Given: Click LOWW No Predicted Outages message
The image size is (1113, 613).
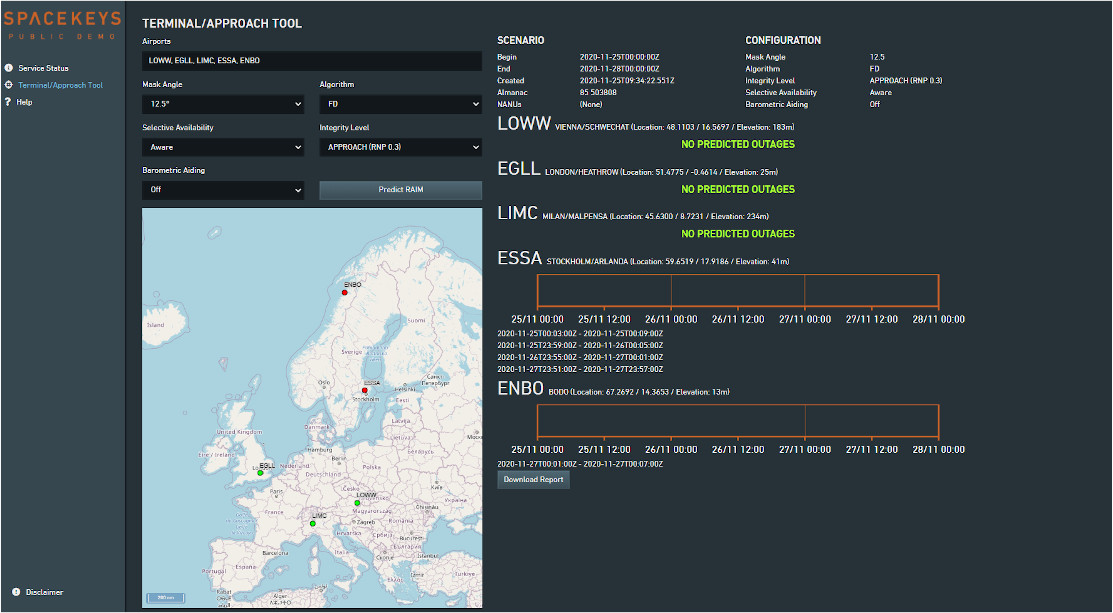Looking at the screenshot, I should [x=738, y=144].
